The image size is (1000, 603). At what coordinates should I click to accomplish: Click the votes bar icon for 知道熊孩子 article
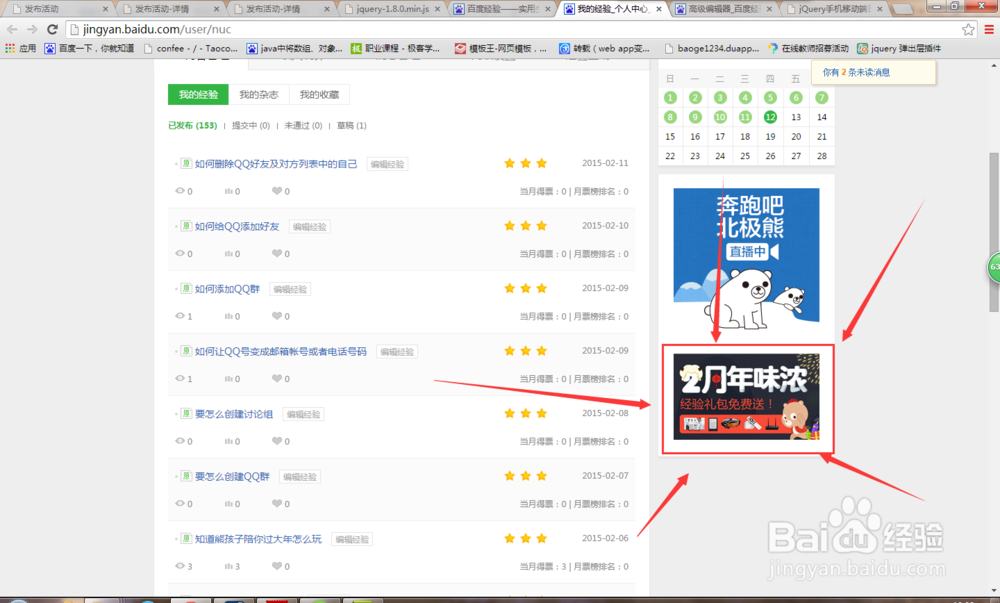pos(228,566)
